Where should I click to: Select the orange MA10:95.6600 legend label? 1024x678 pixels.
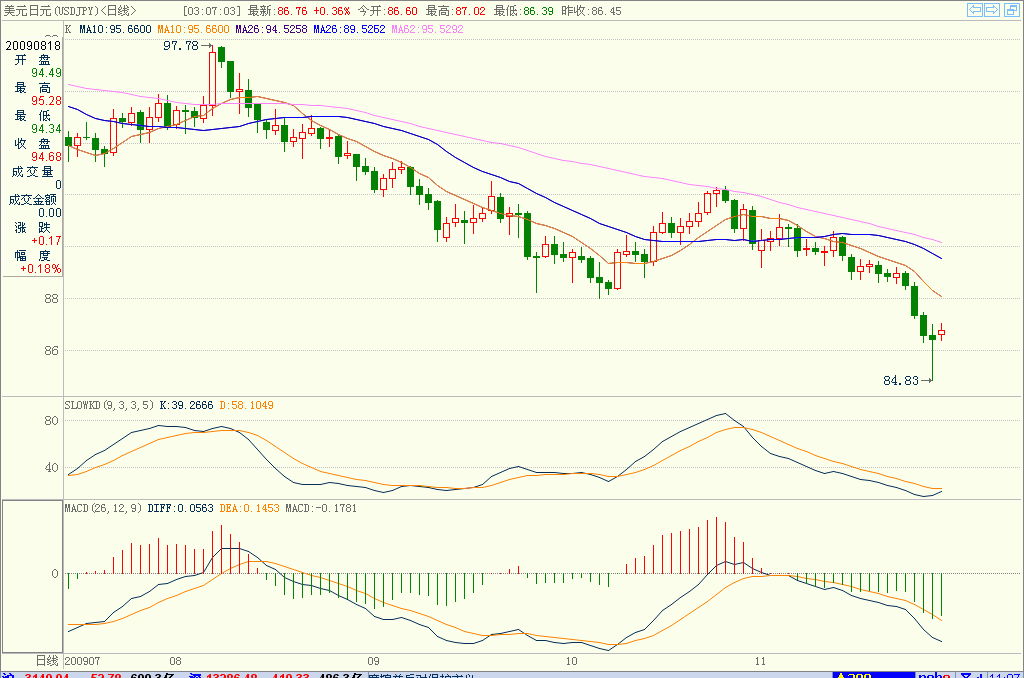click(x=193, y=29)
